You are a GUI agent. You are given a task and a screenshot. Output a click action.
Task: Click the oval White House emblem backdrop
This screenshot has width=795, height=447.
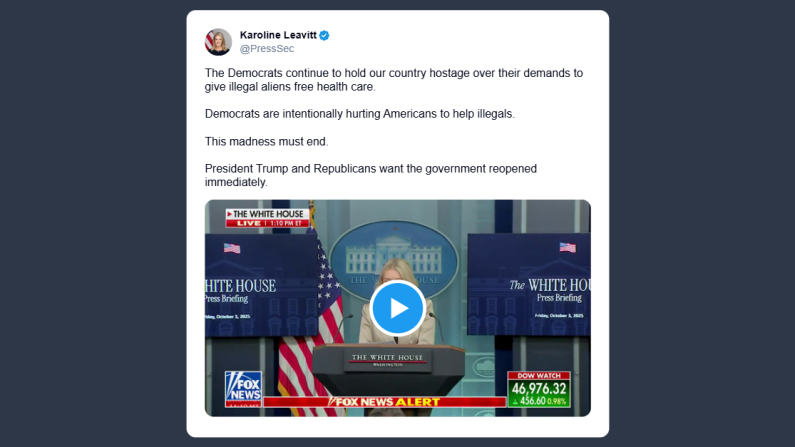point(394,258)
